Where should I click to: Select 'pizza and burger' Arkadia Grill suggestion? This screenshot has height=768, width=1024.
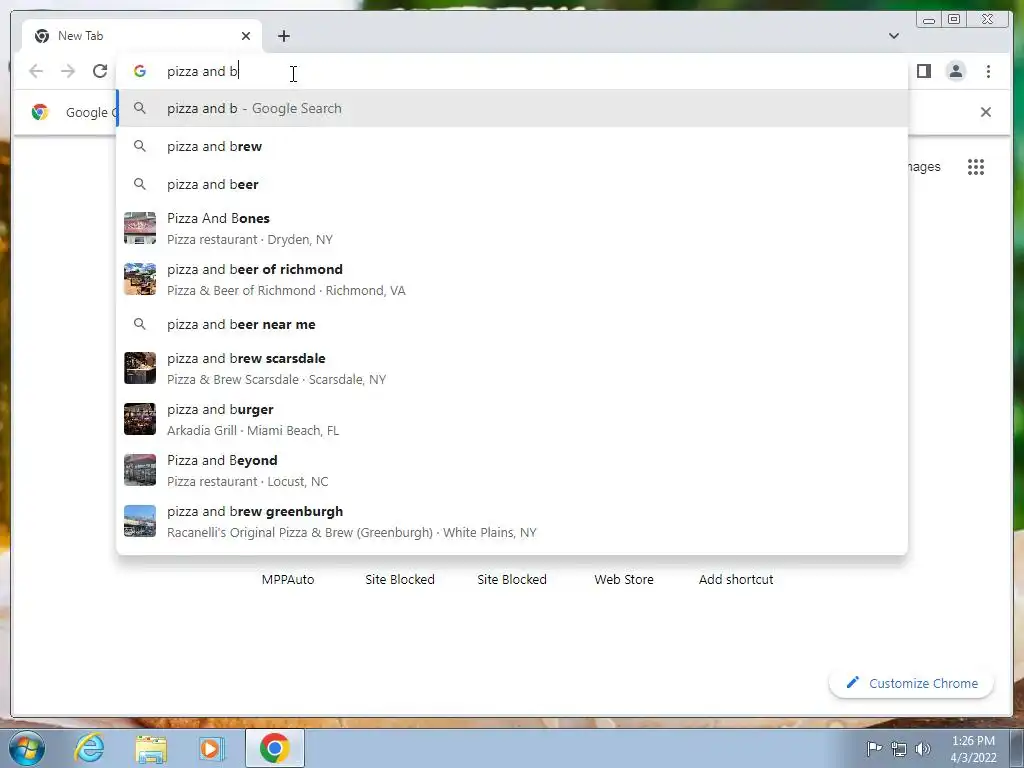pyautogui.click(x=512, y=419)
